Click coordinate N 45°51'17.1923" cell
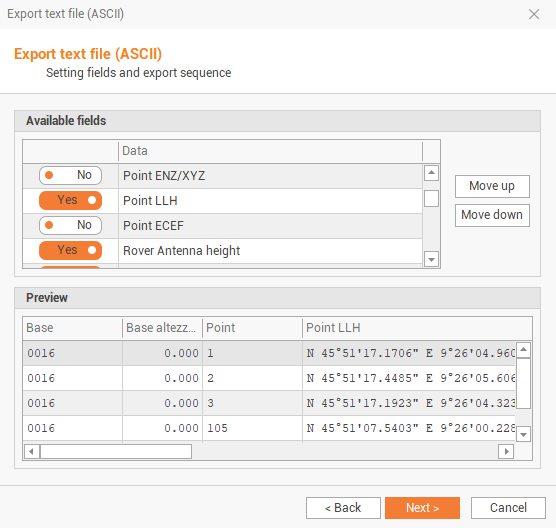Viewport: 556px width, 528px height. coord(409,403)
